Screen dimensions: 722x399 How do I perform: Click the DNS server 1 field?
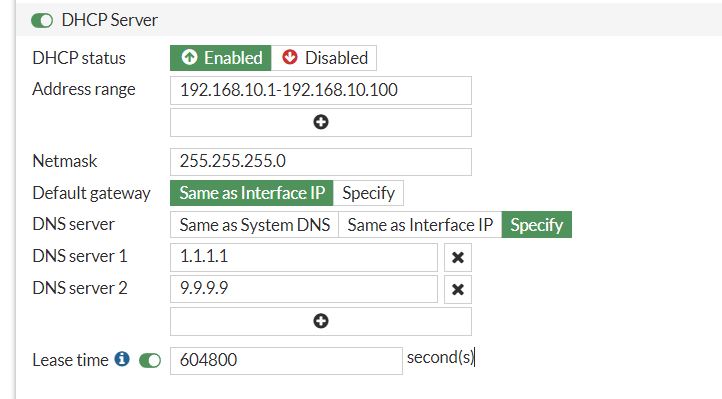point(303,257)
